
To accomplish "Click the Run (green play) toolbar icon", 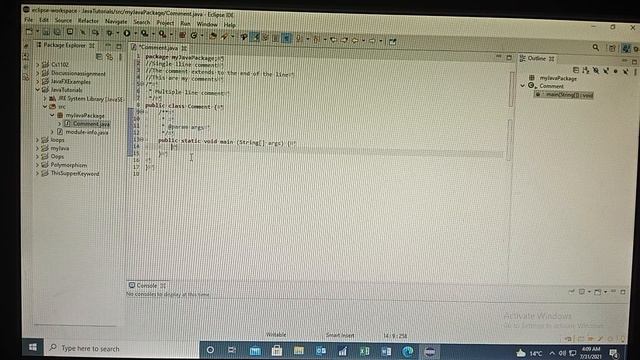I will click(x=127, y=33).
